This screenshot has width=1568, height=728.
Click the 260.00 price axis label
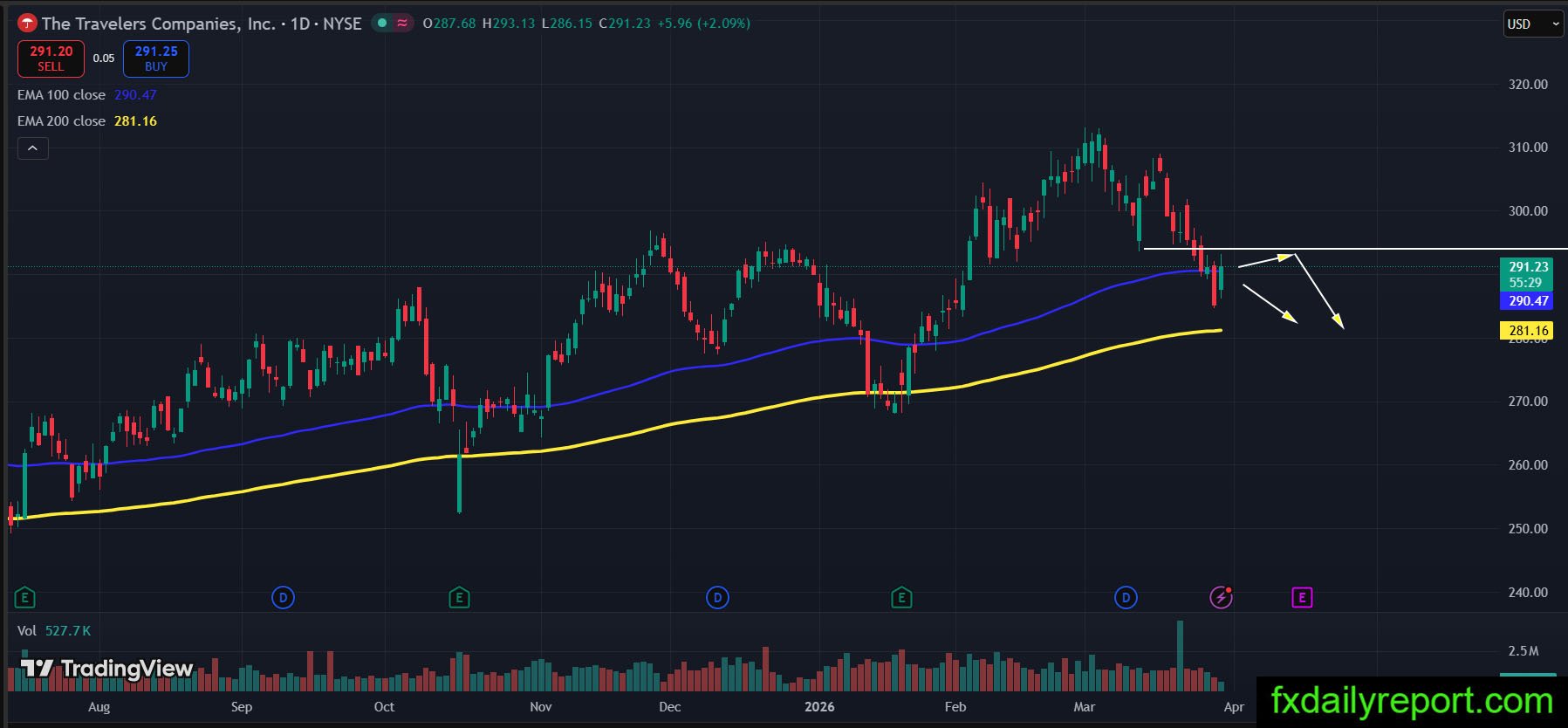[x=1528, y=465]
